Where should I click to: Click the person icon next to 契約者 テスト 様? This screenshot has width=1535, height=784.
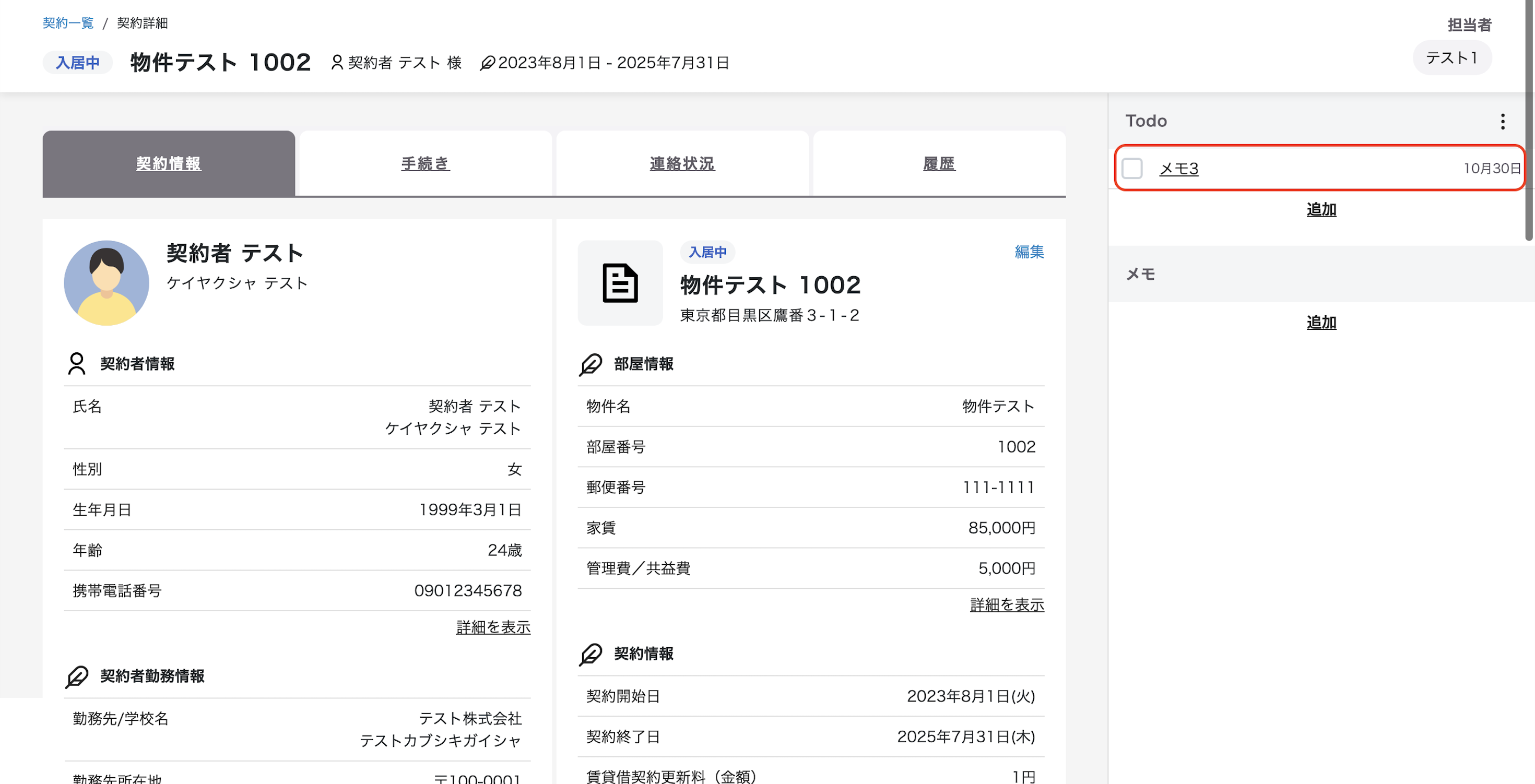tap(337, 63)
